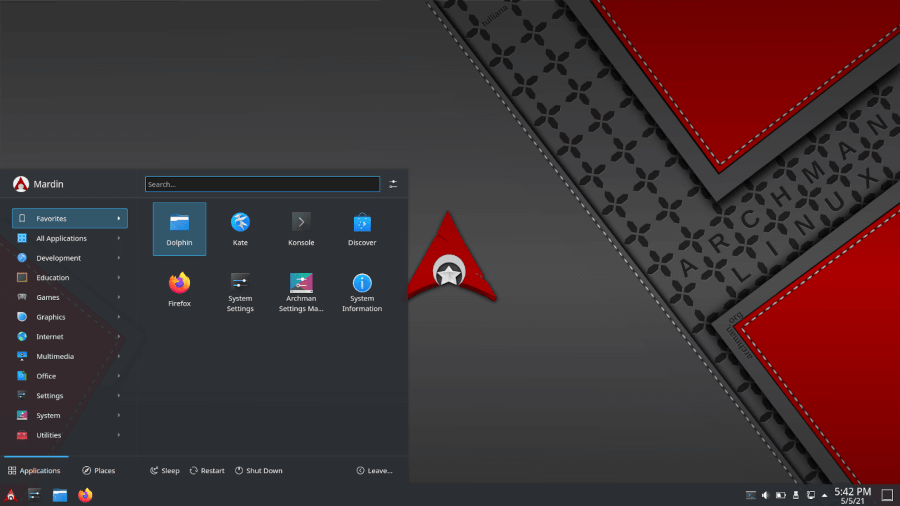This screenshot has height=506, width=900.
Task: Open system settings icon in taskbar
Action: coord(34,495)
